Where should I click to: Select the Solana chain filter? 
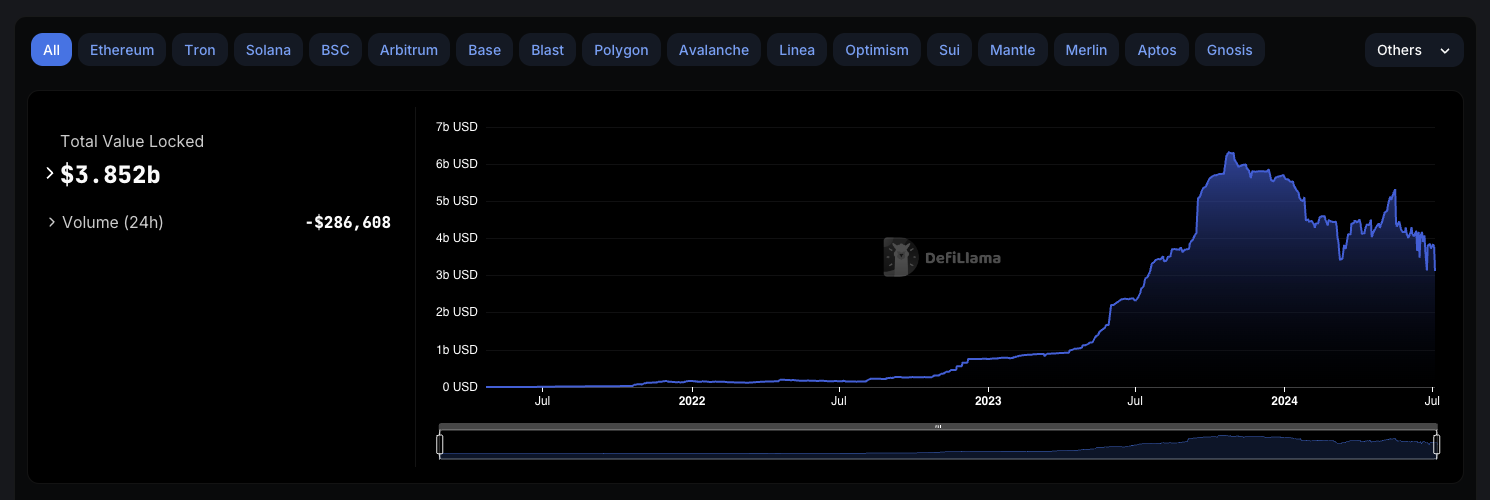[268, 50]
